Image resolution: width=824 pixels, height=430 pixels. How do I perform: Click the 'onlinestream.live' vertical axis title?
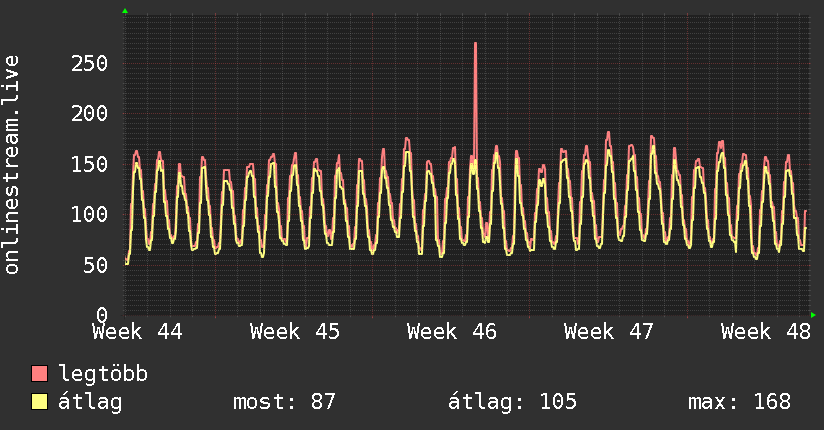(x=12, y=165)
